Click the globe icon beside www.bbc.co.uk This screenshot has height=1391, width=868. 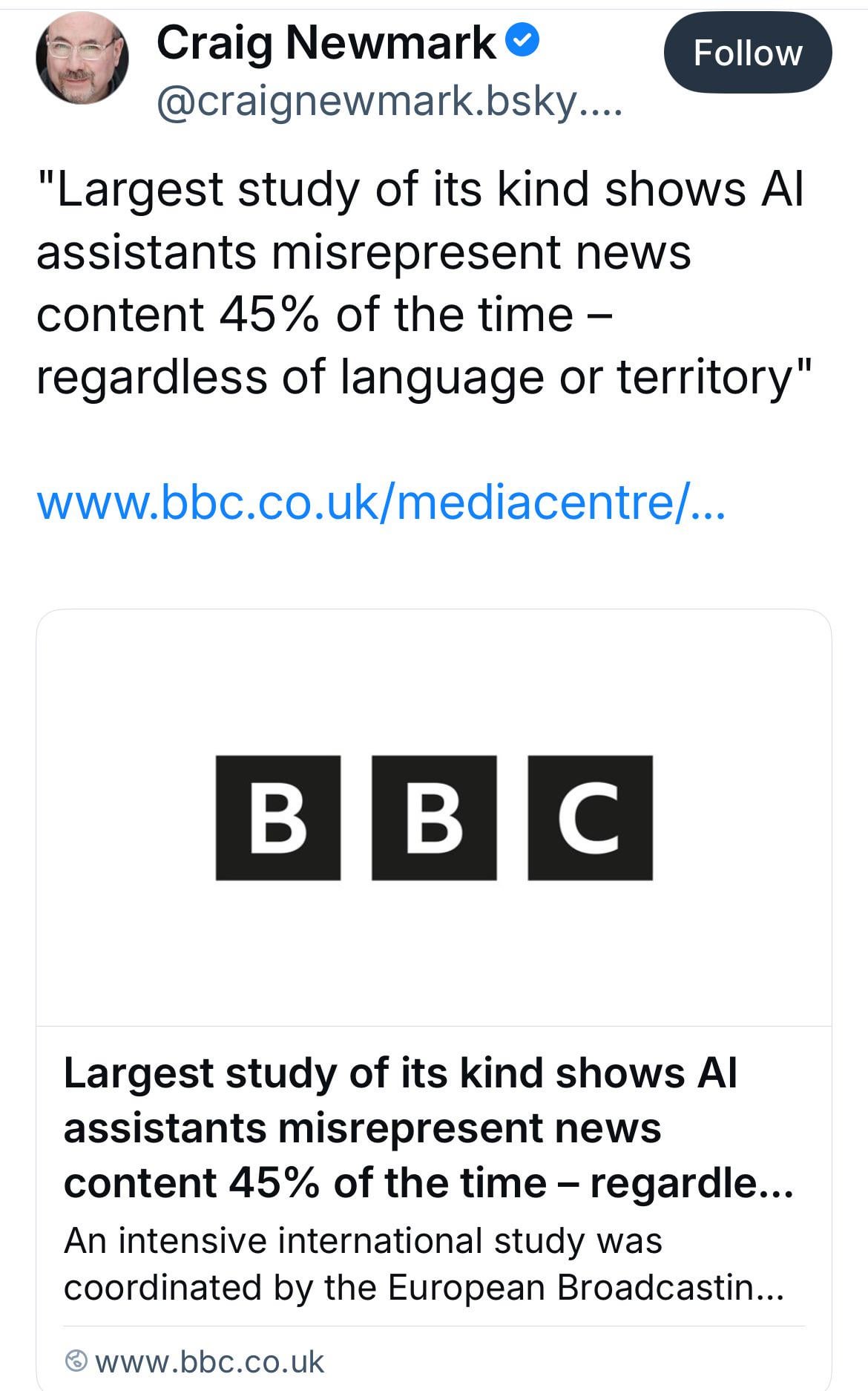(76, 1361)
